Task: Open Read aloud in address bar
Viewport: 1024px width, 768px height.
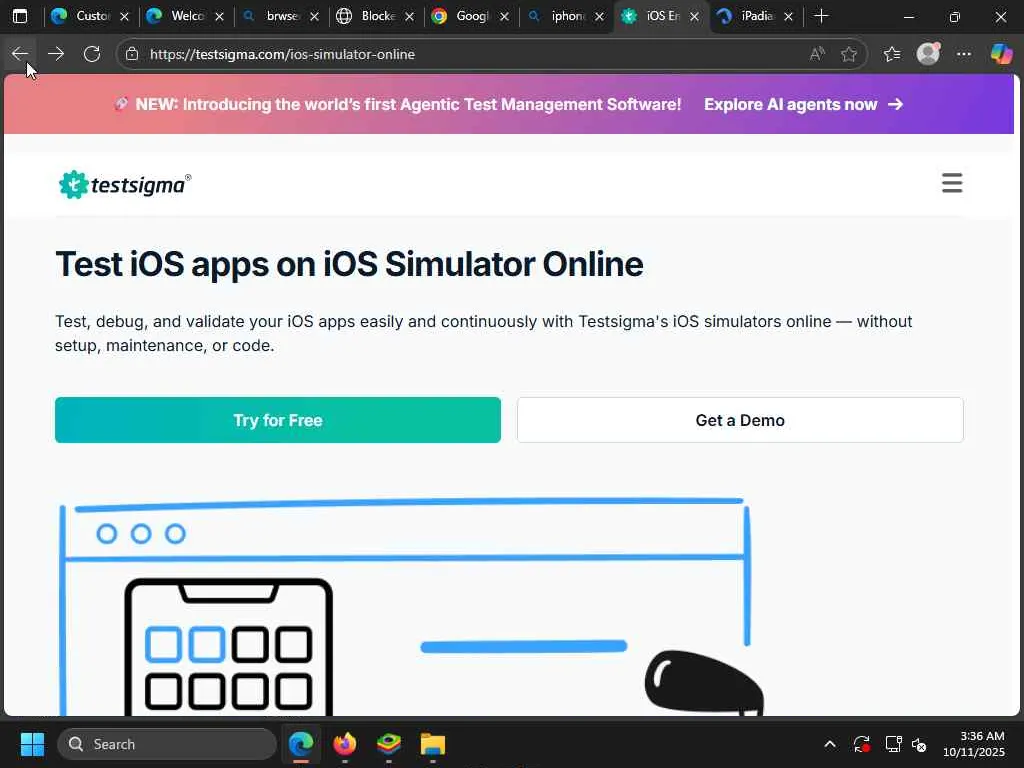Action: coord(817,54)
